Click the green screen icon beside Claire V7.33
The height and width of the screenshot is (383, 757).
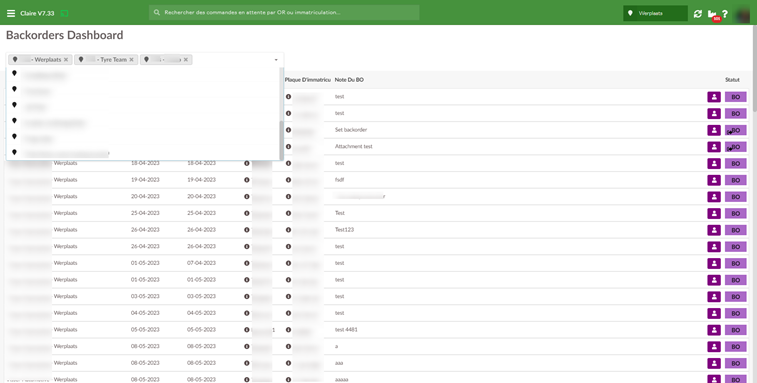click(64, 14)
